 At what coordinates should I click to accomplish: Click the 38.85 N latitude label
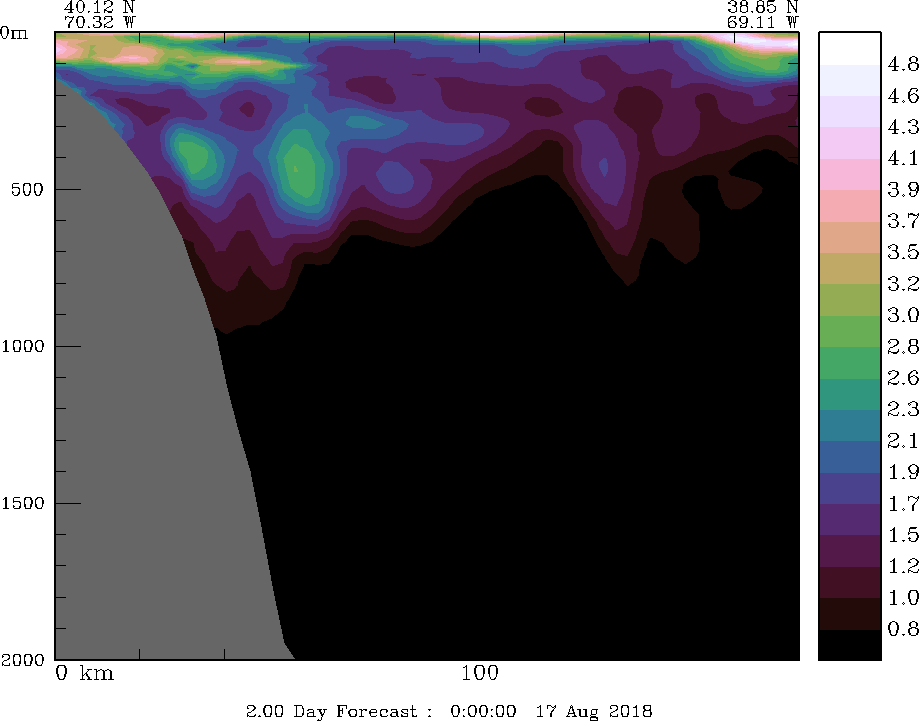tap(763, 7)
